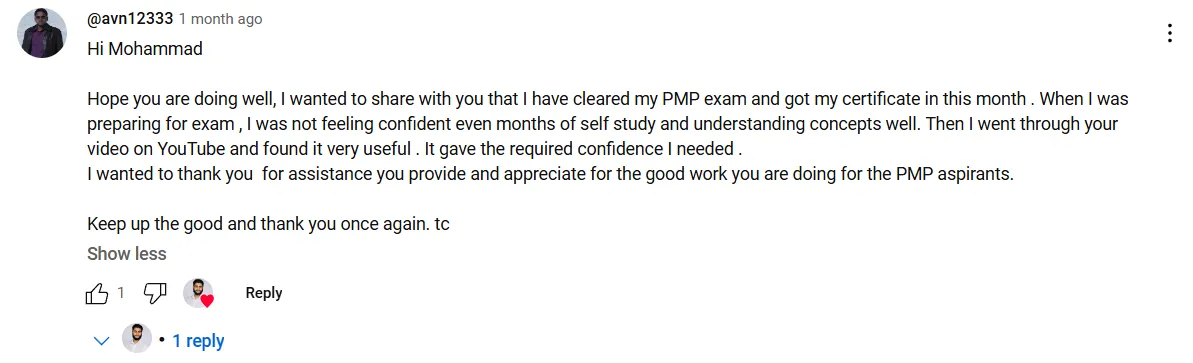Open the commenter's profile picture

[x=42, y=33]
